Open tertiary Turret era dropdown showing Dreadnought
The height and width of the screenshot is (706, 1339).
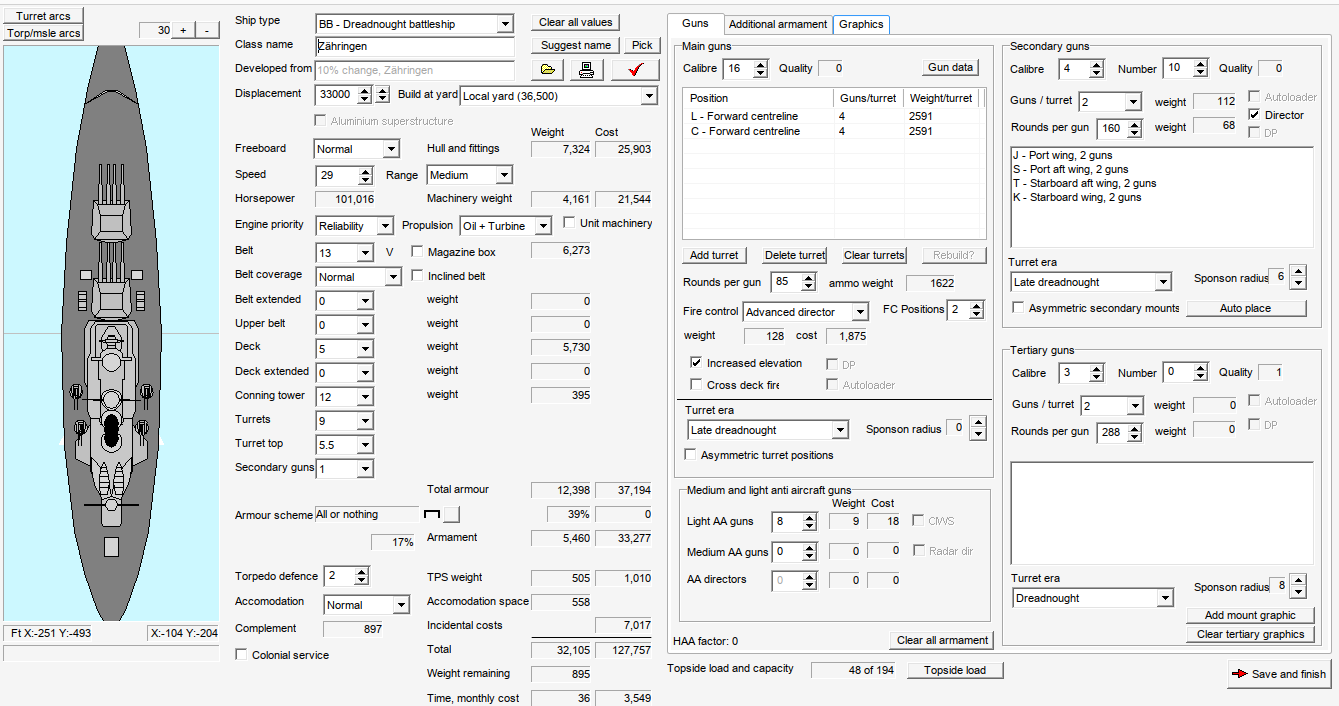(x=1164, y=598)
